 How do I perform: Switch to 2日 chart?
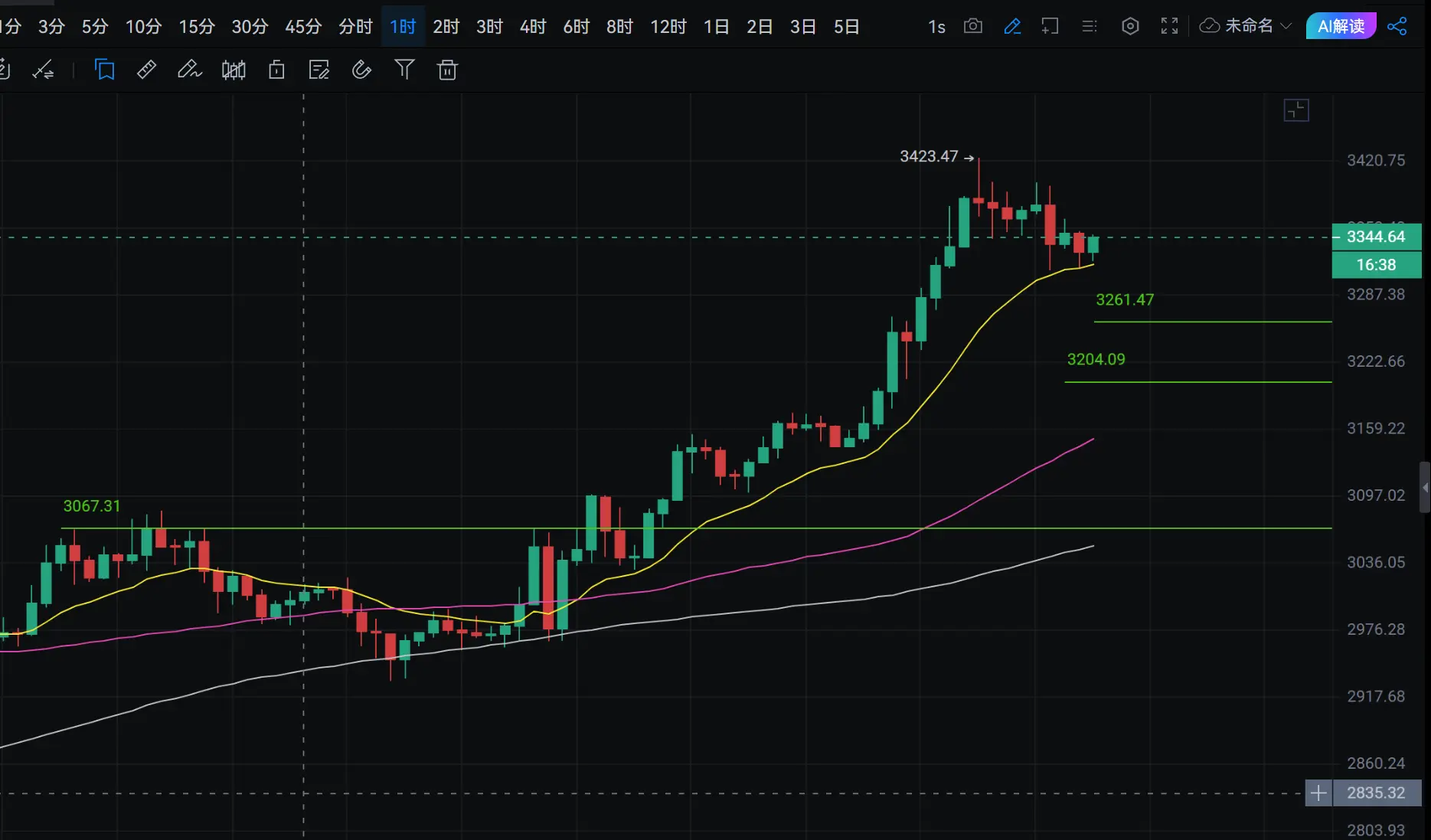click(760, 27)
